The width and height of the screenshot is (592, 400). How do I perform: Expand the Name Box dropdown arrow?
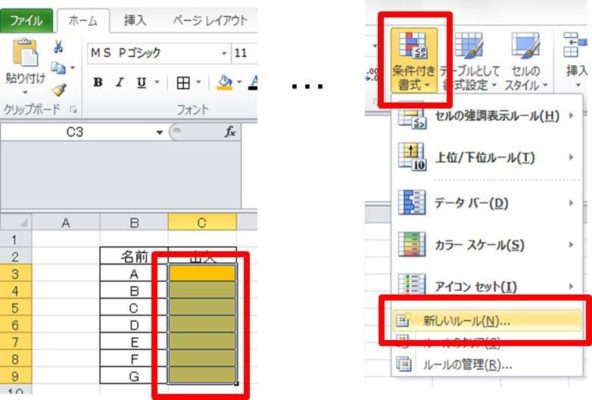159,132
